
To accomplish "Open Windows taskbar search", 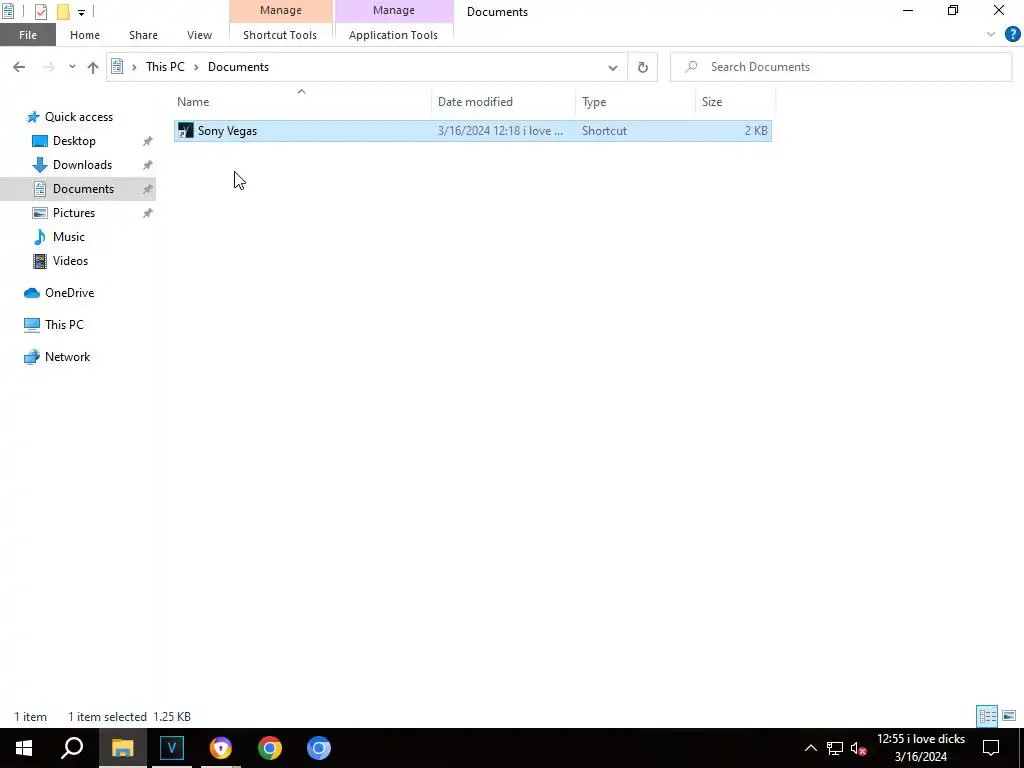I will [x=72, y=748].
